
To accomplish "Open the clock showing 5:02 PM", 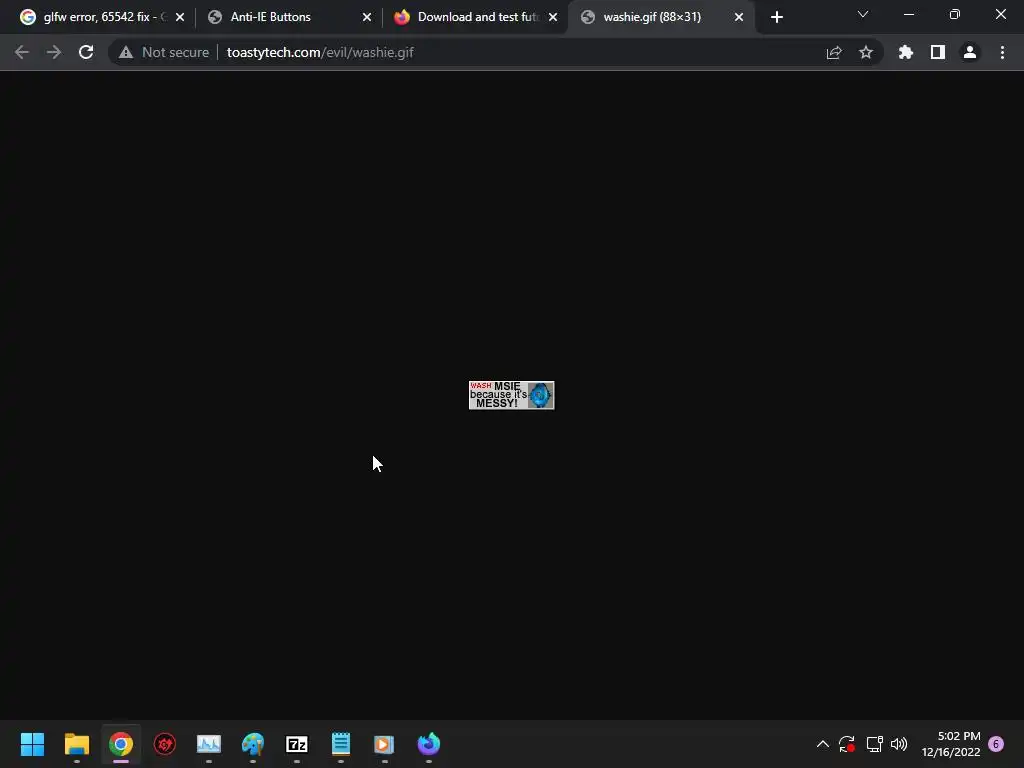I will tap(951, 744).
